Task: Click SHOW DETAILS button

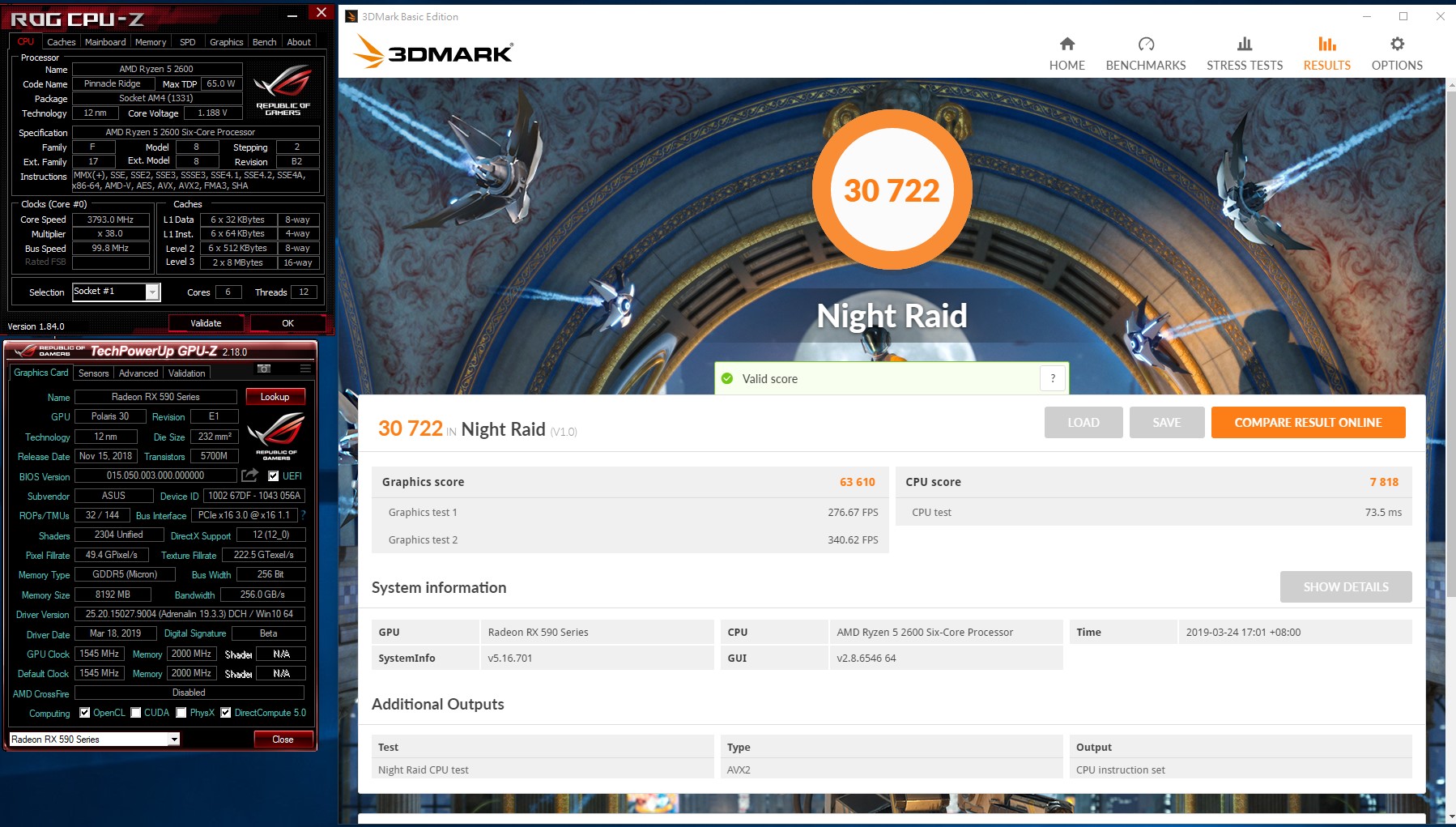Action: coord(1346,586)
